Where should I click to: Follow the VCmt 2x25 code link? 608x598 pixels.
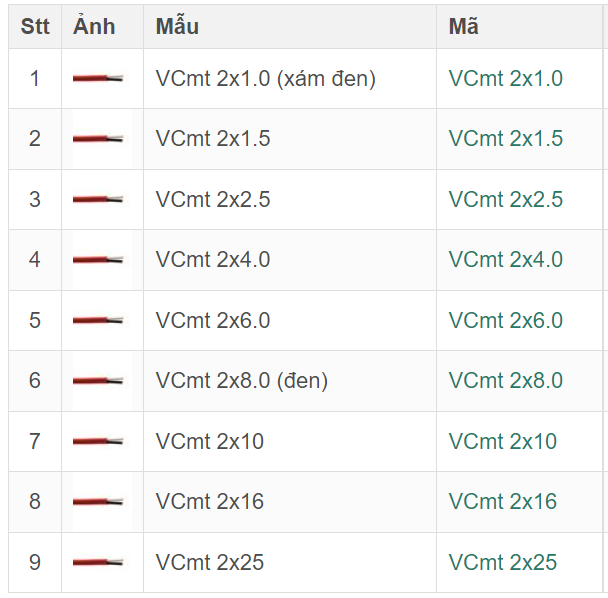click(x=502, y=563)
